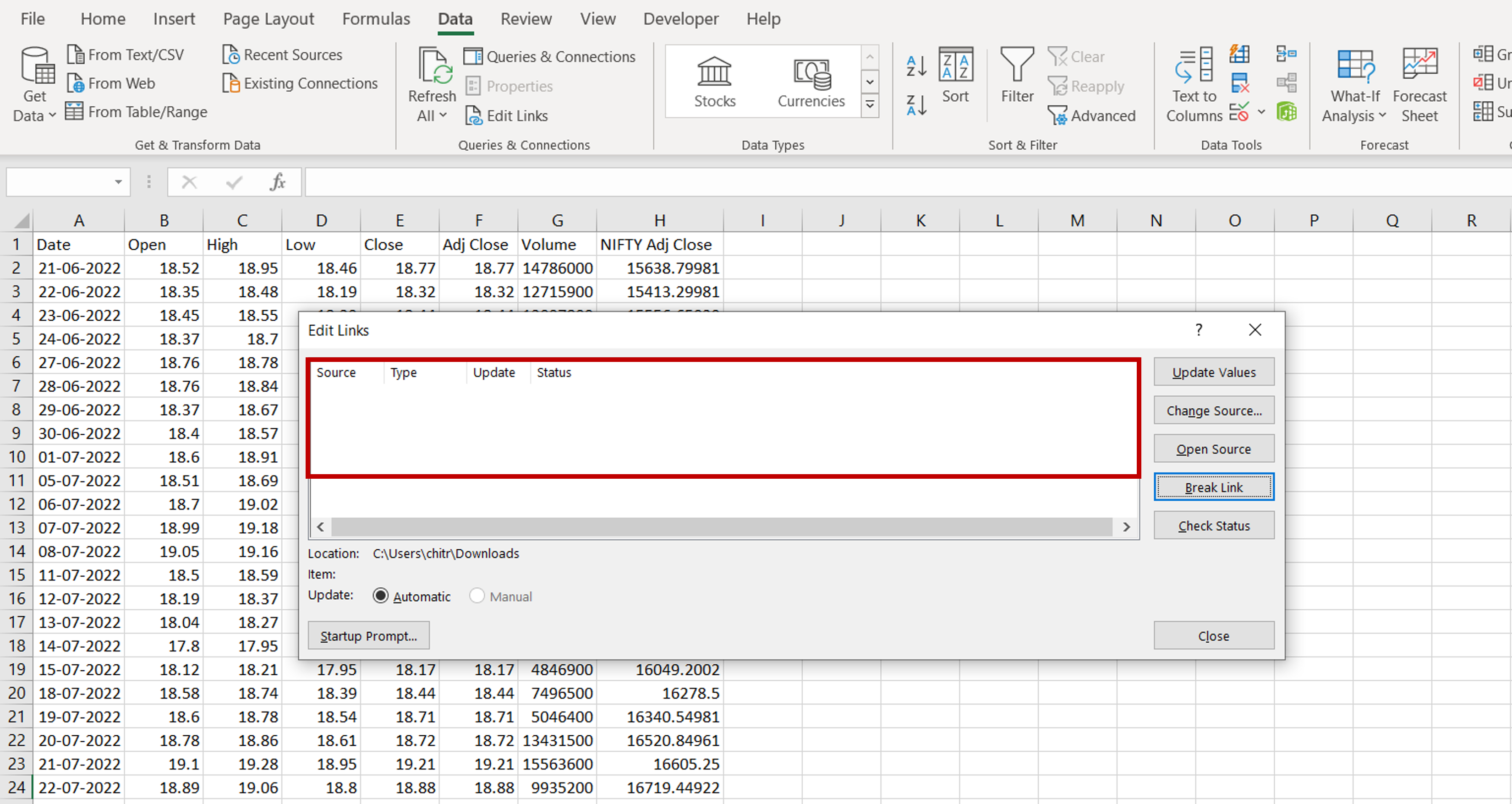
Task: Open the Sort dialog
Action: point(956,76)
